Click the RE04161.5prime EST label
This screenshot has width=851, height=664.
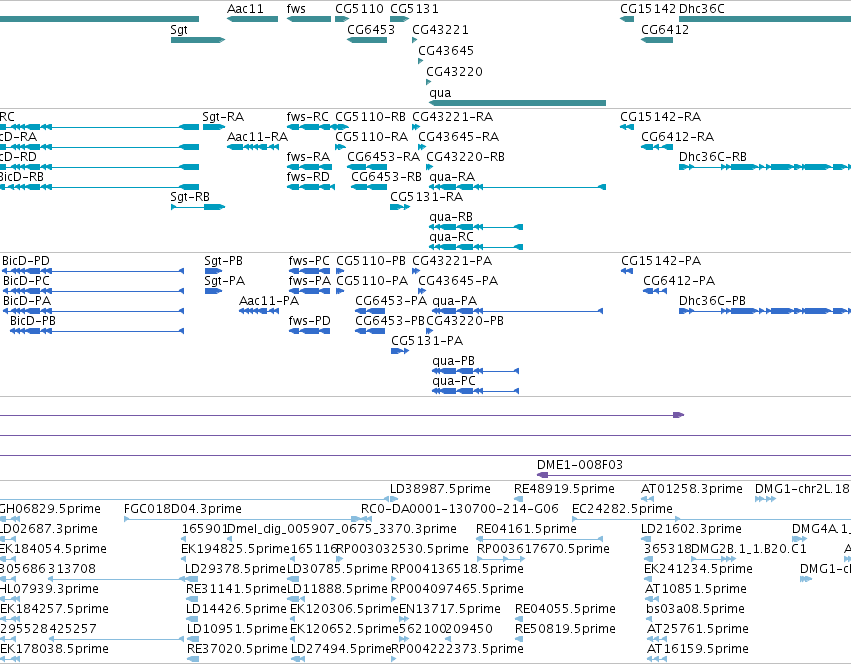[526, 529]
